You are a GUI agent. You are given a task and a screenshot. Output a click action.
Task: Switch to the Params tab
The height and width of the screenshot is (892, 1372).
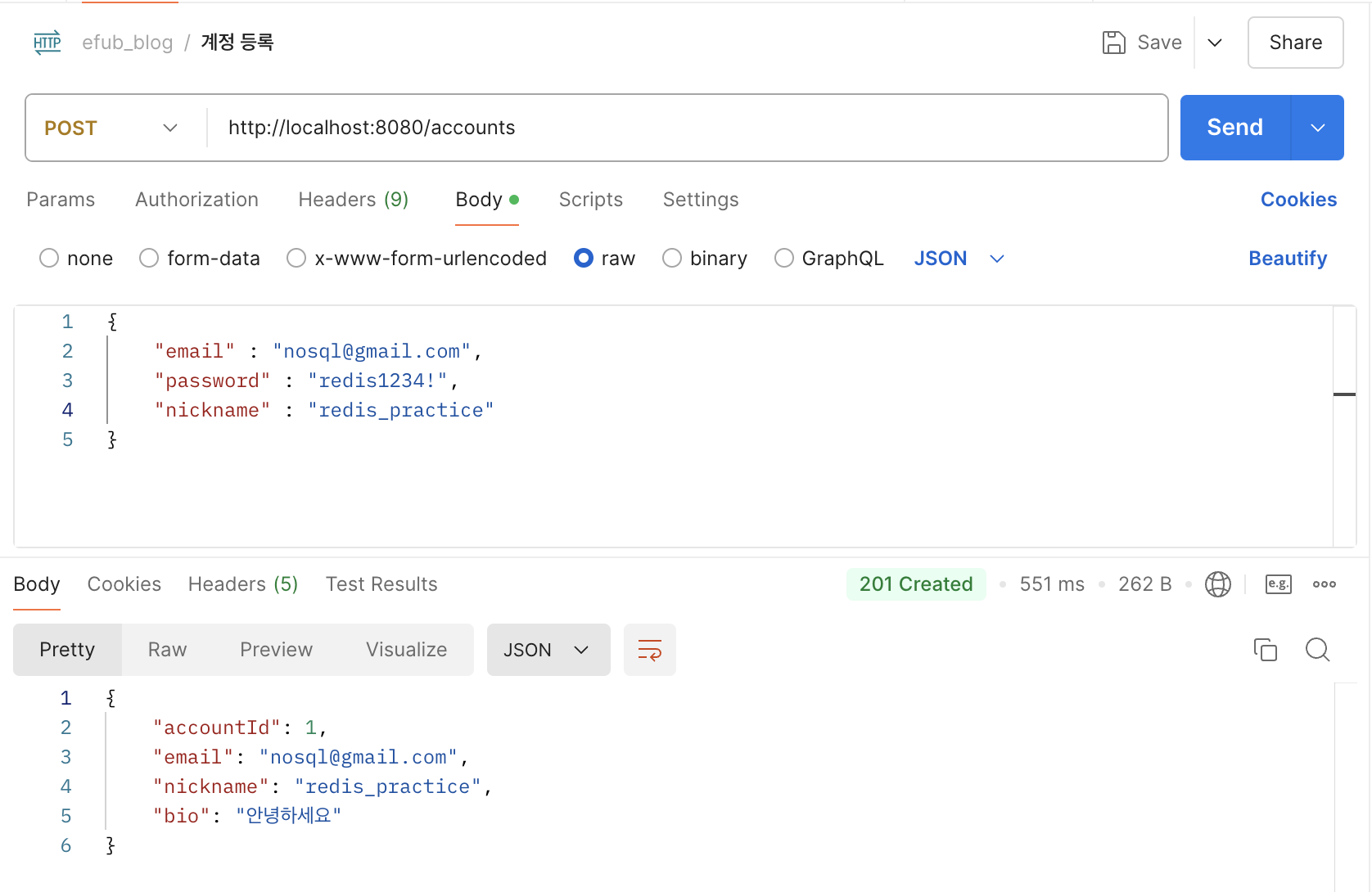(61, 200)
